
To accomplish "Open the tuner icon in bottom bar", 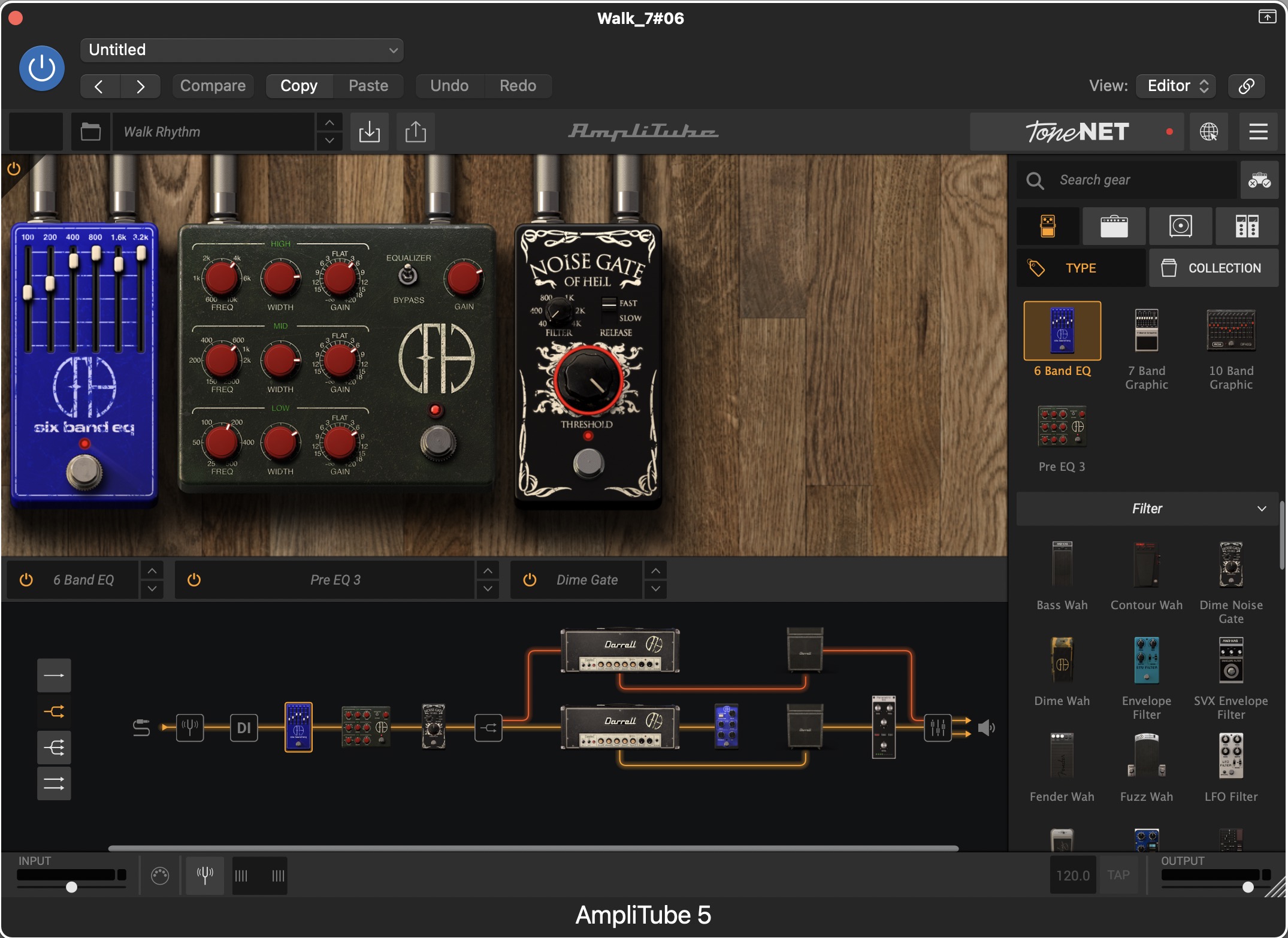I will [x=205, y=876].
